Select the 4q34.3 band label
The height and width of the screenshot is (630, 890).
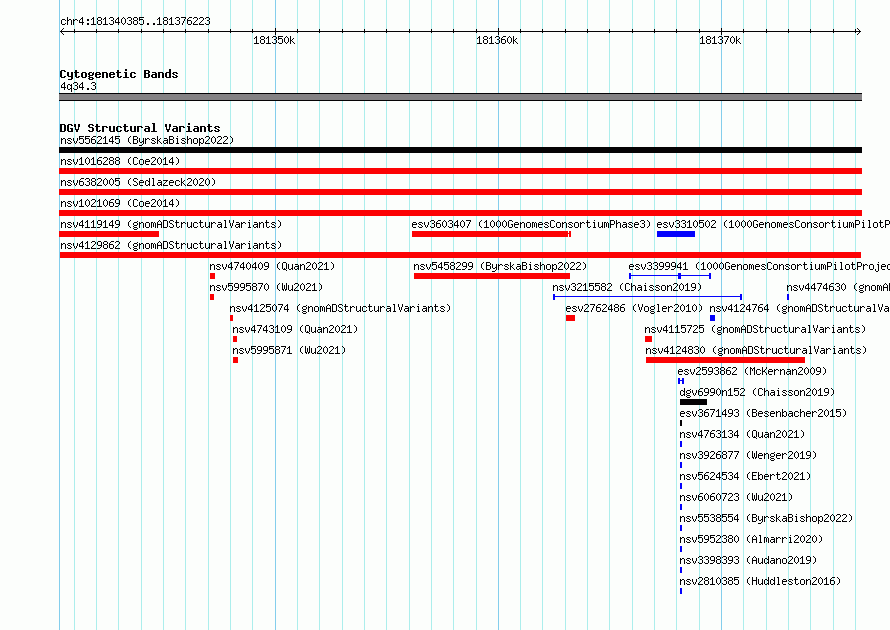point(78,86)
